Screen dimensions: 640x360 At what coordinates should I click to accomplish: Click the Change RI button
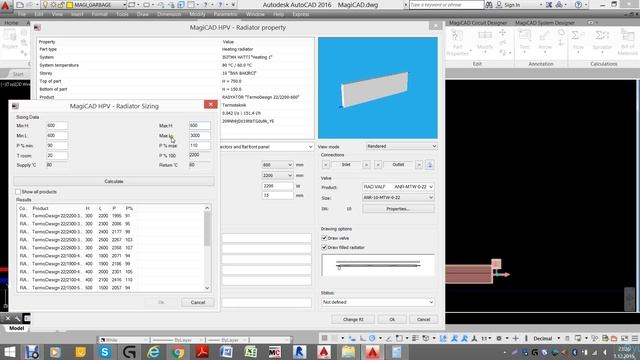(x=353, y=320)
